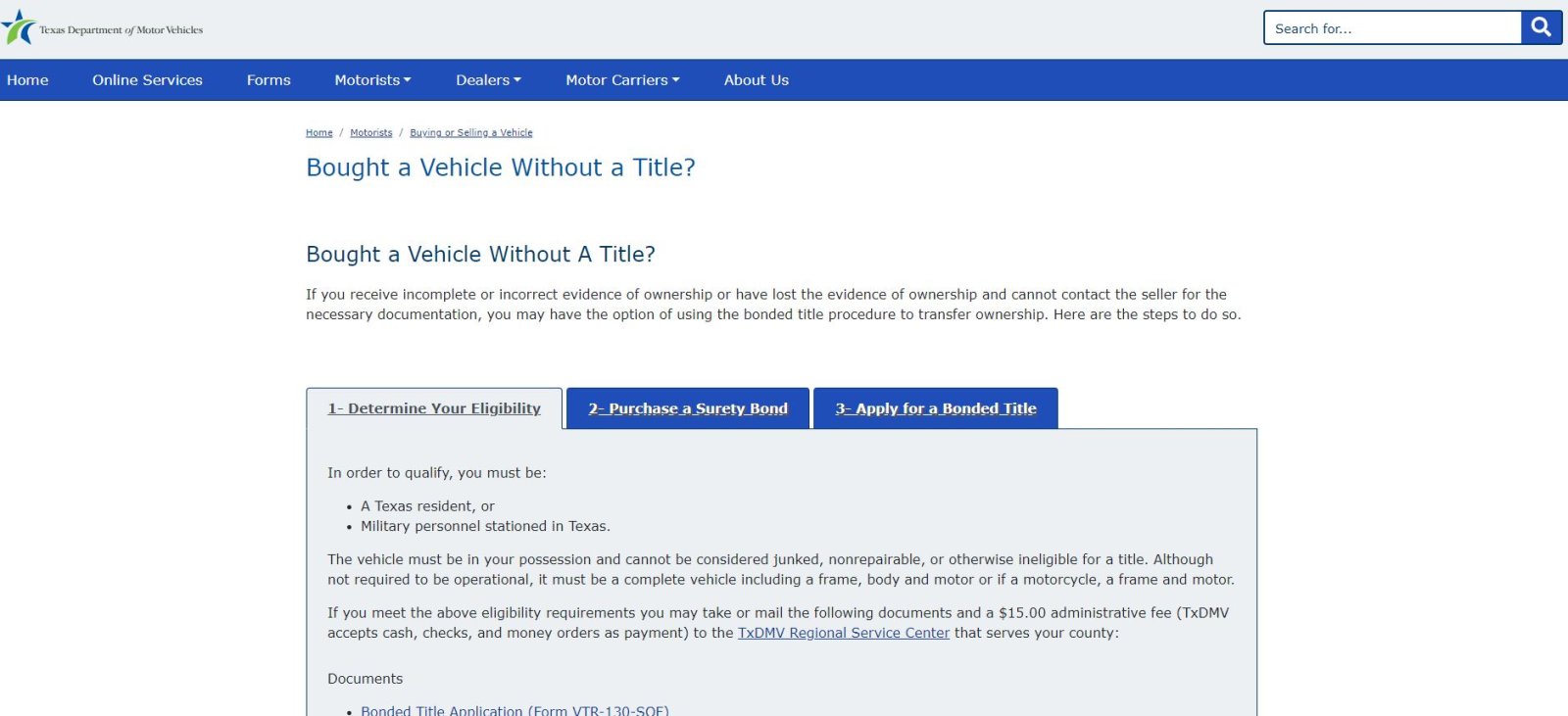Viewport: 1568px width, 716px height.
Task: Click the Motorists breadcrumb link
Action: [x=370, y=133]
